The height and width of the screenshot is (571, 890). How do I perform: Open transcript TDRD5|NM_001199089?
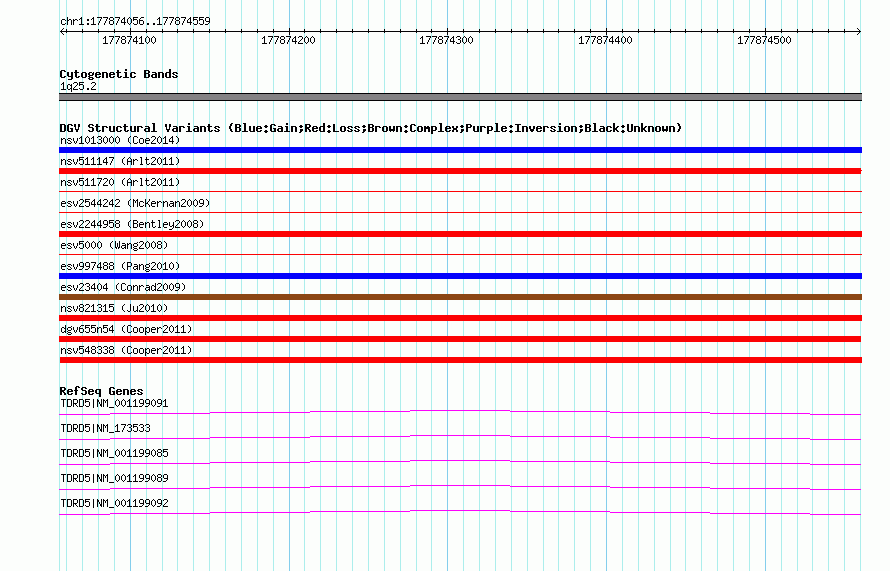point(114,478)
